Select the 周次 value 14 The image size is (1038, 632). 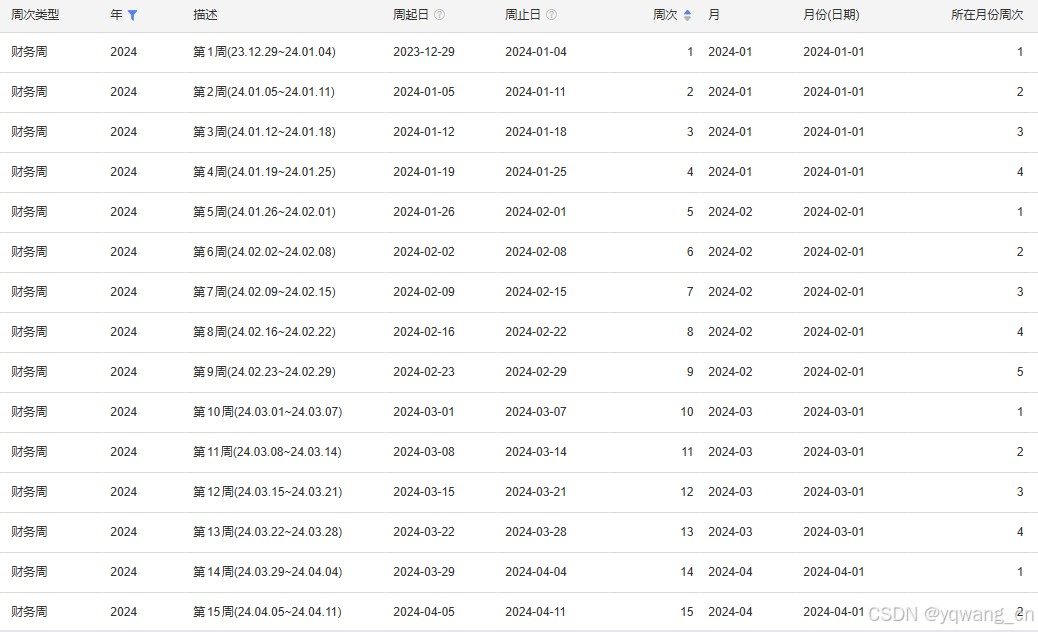[686, 572]
